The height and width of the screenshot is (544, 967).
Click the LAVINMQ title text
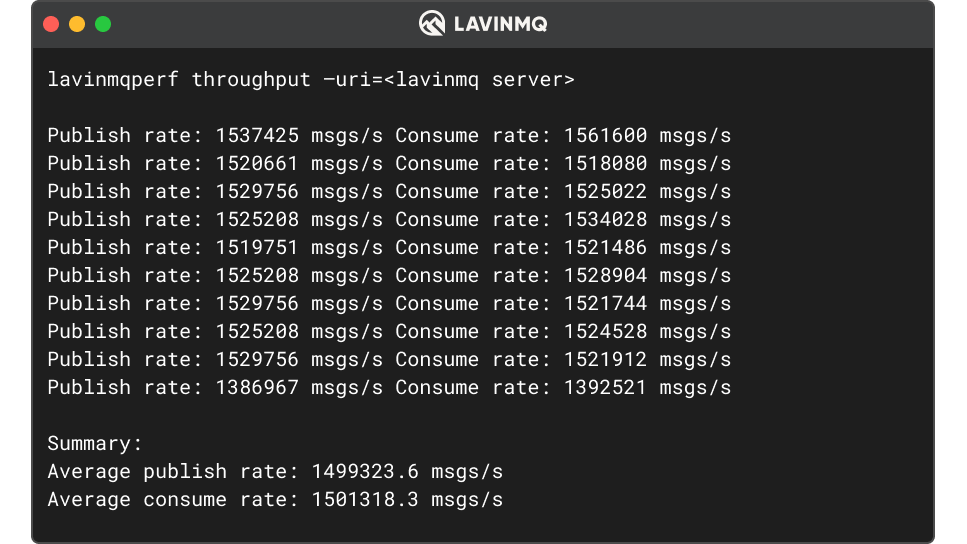498,24
